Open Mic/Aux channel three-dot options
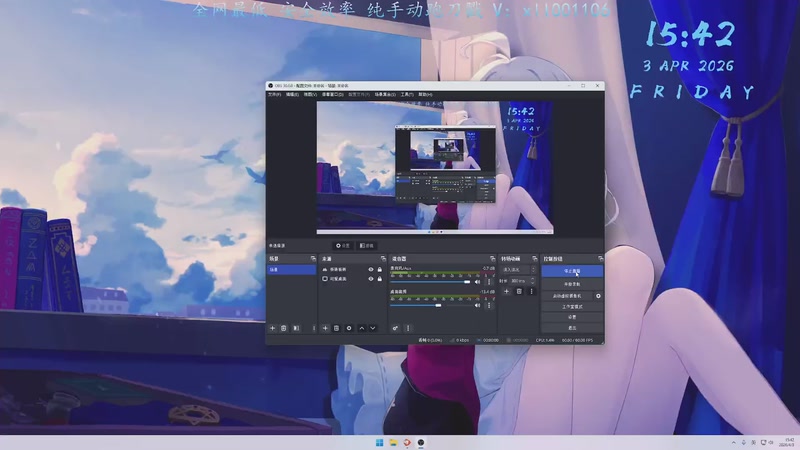800x450 pixels. [489, 282]
